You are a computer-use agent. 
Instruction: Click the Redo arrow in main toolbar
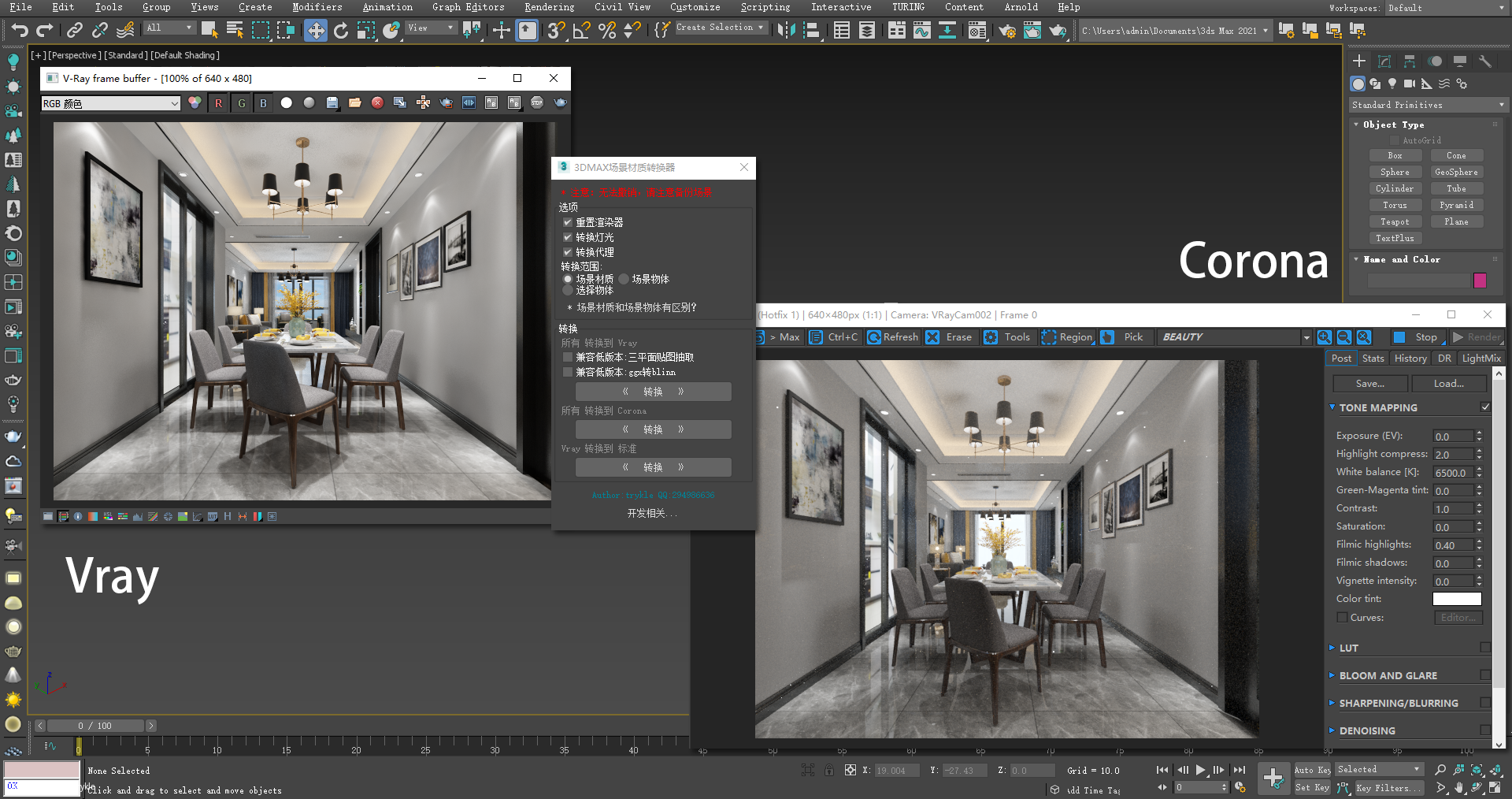(45, 30)
